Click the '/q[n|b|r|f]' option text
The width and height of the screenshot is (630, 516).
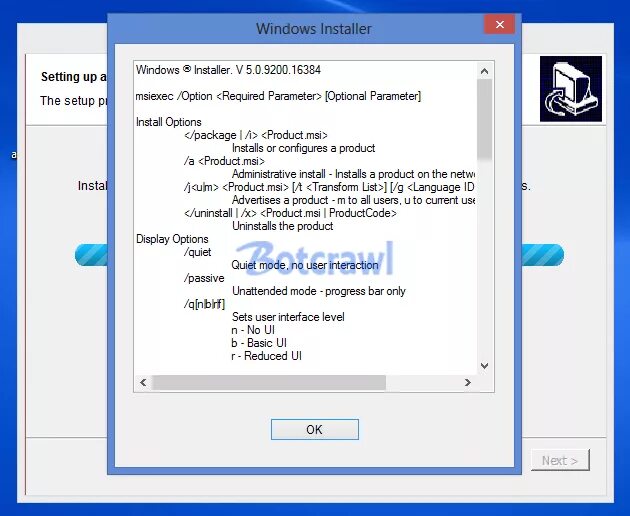(205, 304)
